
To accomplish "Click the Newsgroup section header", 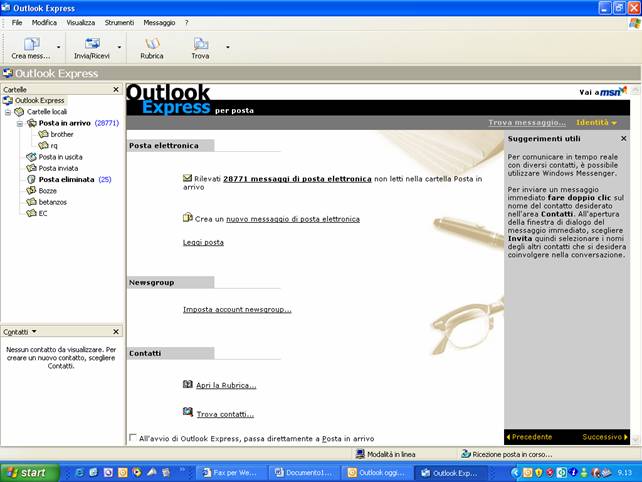I will tap(170, 283).
